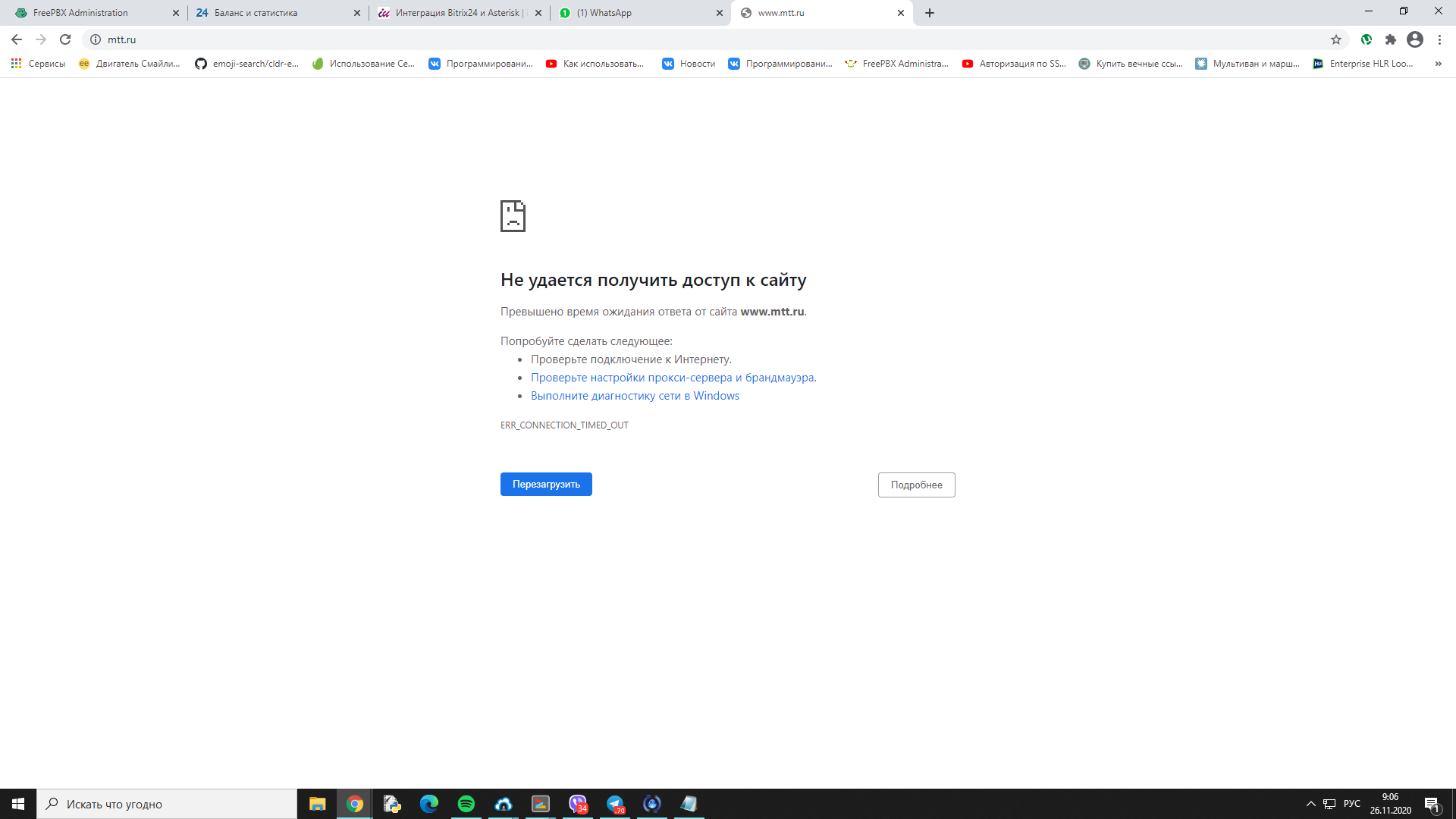View site information icon in the address bar
This screenshot has width=1456, height=819.
[x=96, y=39]
